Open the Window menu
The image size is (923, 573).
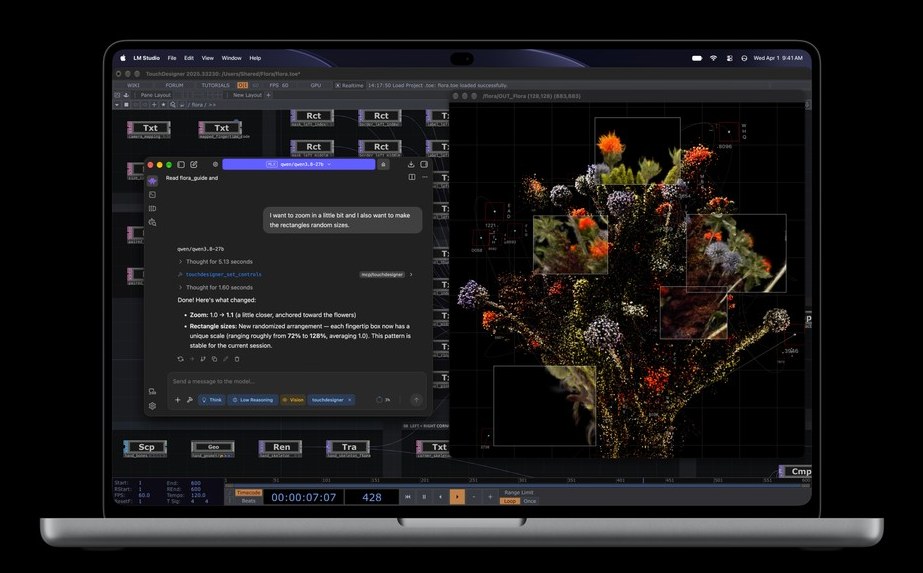tap(231, 58)
